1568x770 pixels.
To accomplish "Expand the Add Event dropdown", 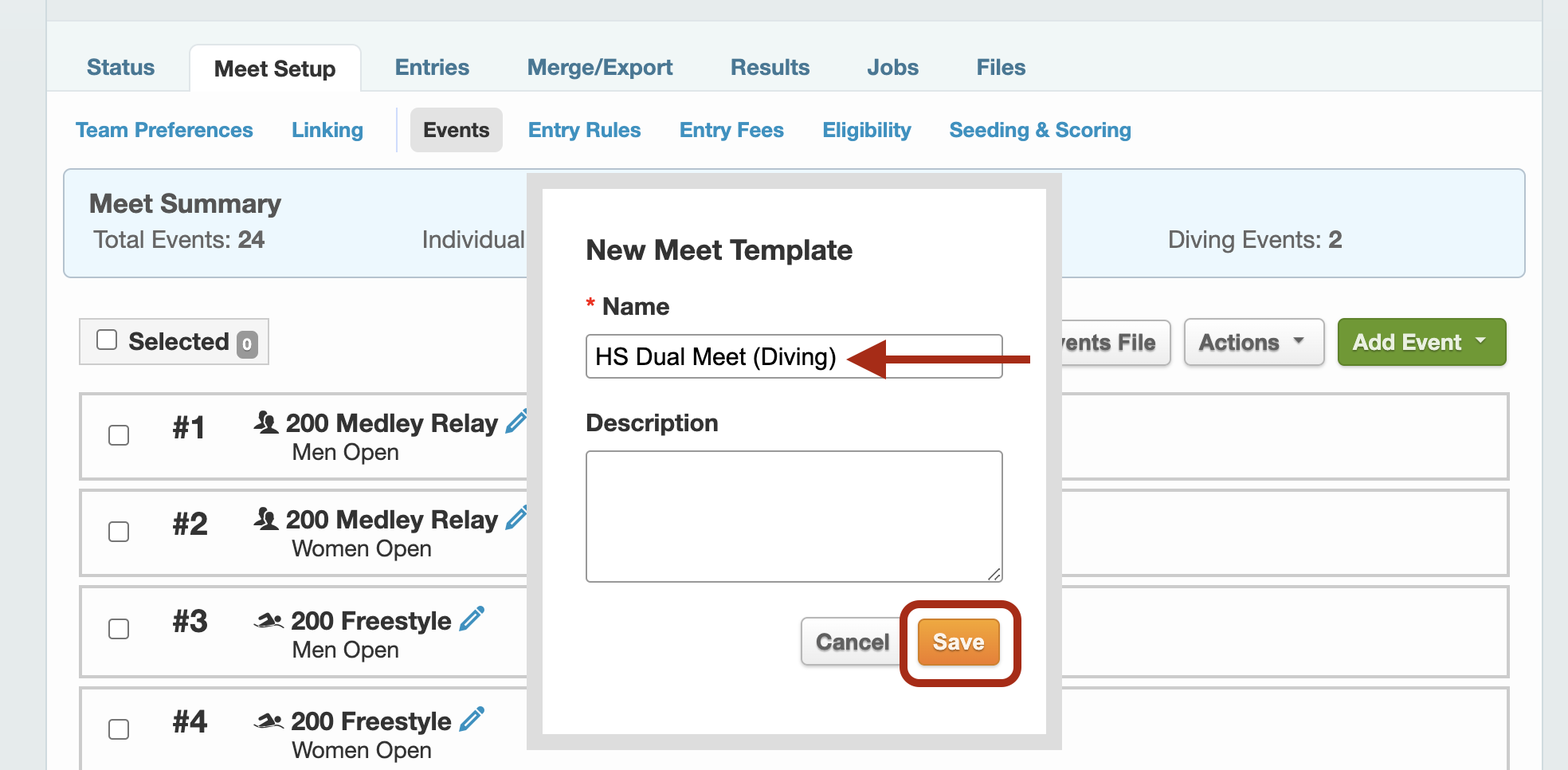I will pyautogui.click(x=1421, y=342).
